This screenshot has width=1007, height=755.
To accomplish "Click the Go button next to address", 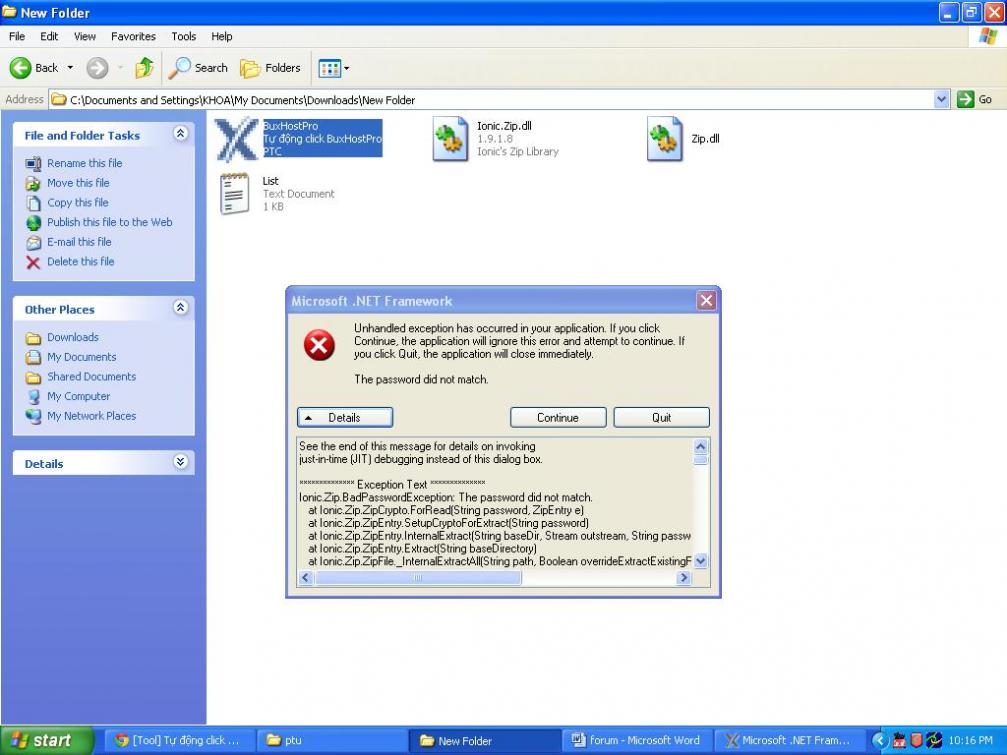I will coord(975,100).
